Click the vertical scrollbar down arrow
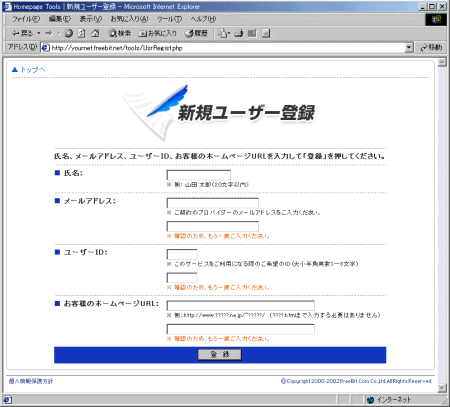450x407 pixels. click(442, 388)
